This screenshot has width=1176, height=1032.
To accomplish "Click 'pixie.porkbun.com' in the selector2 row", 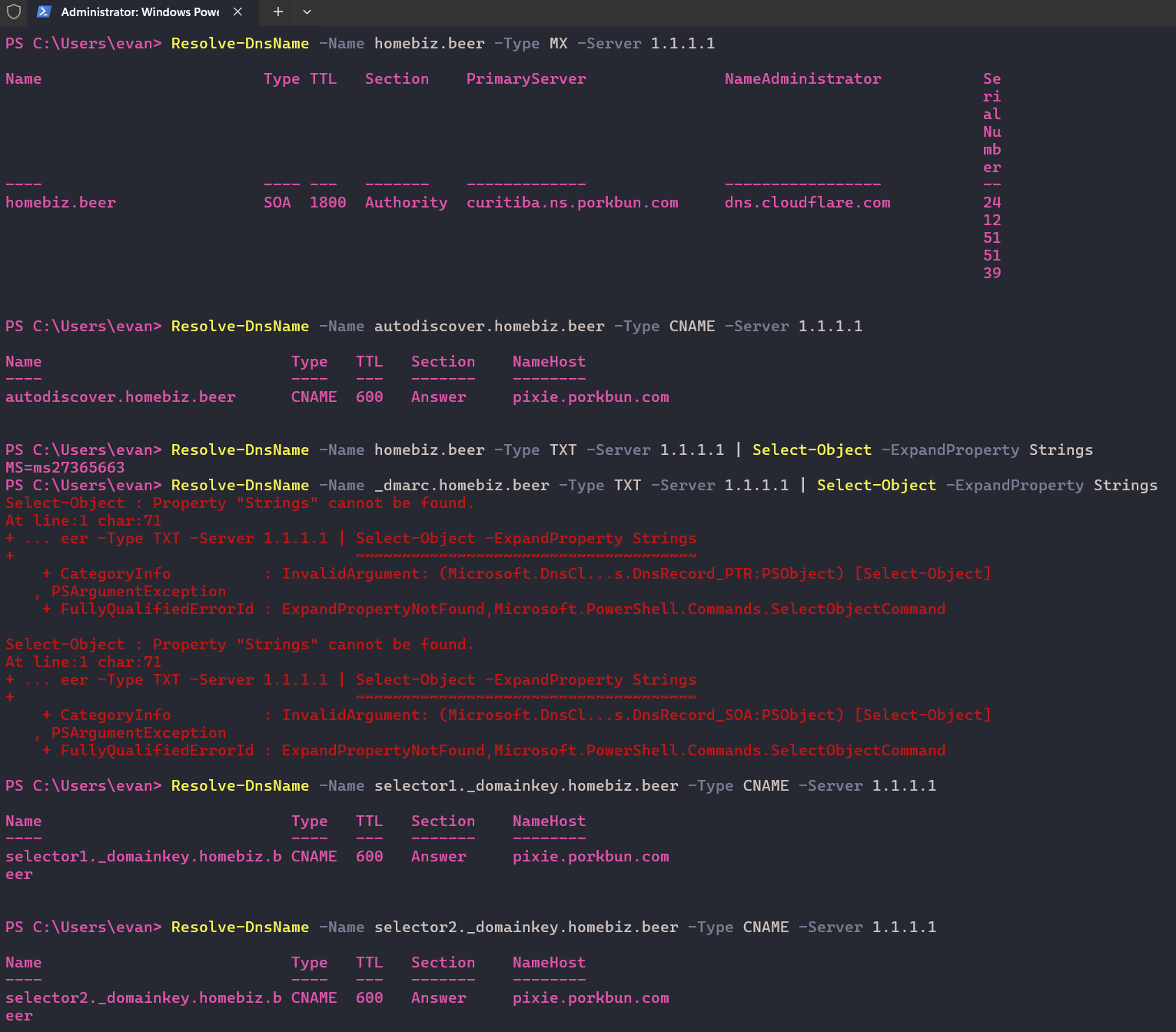I will pyautogui.click(x=591, y=998).
